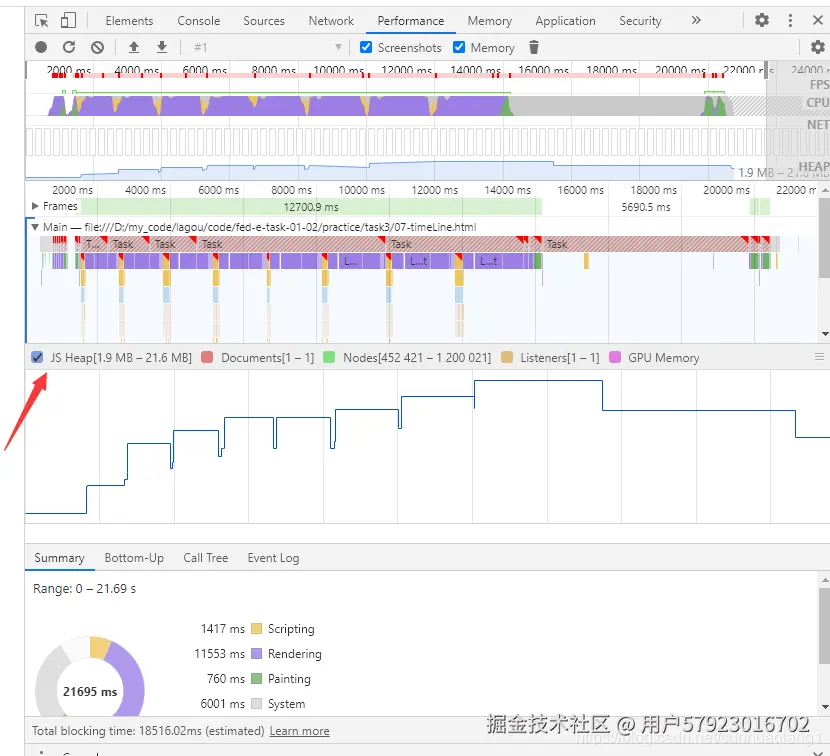Activate the inspect element picker icon
The height and width of the screenshot is (756, 830).
click(x=41, y=21)
